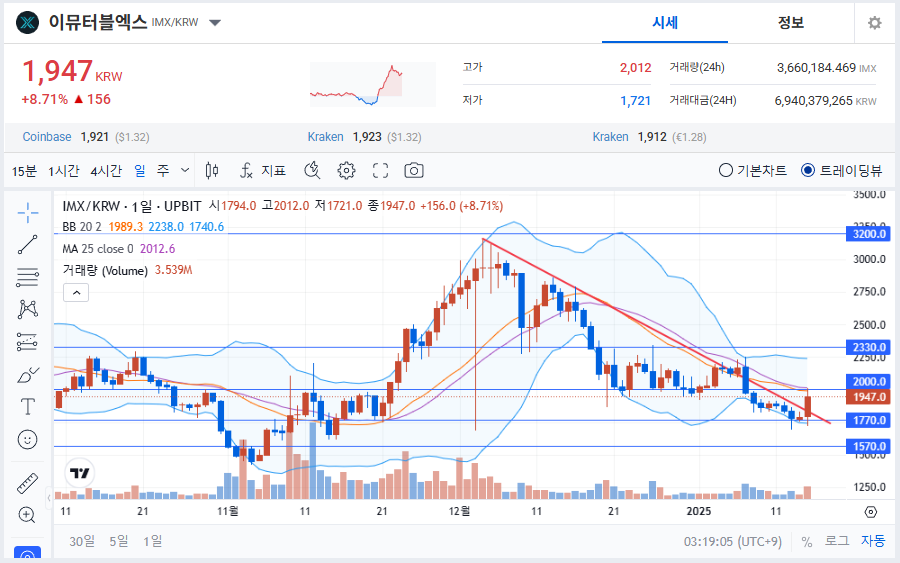Click the low price value 1,721

pos(635,101)
